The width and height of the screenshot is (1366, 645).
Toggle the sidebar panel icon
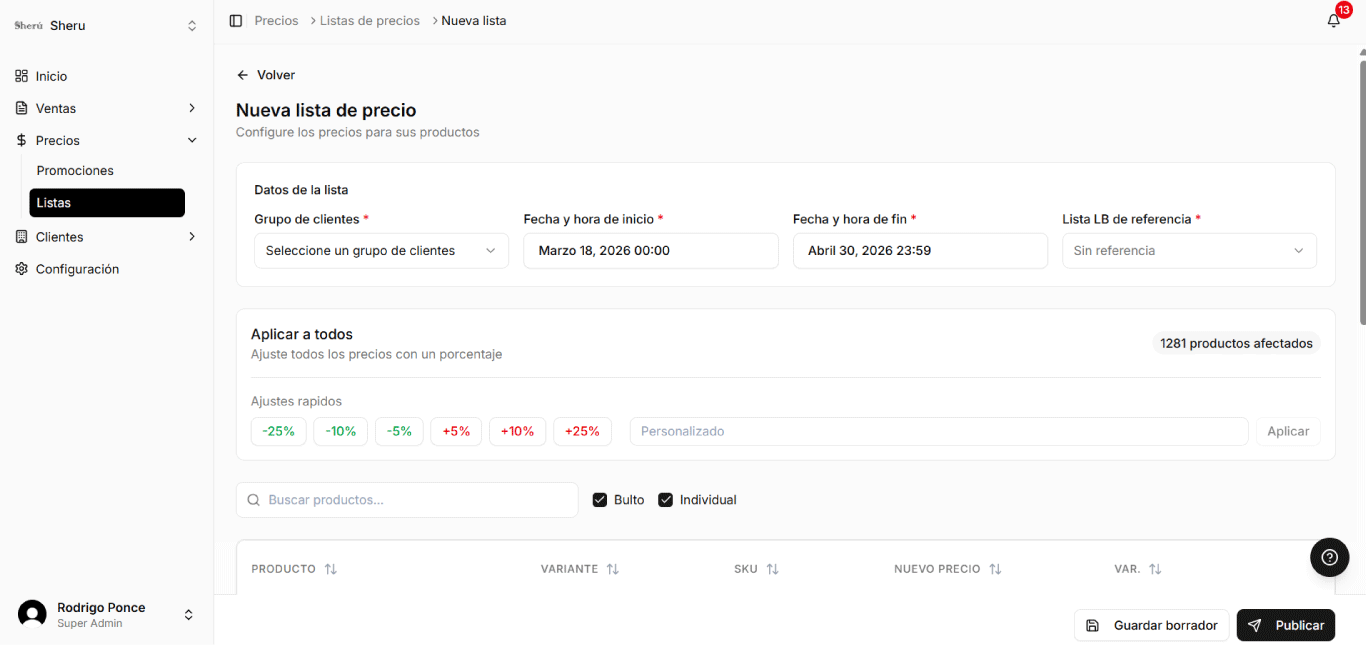coord(236,21)
